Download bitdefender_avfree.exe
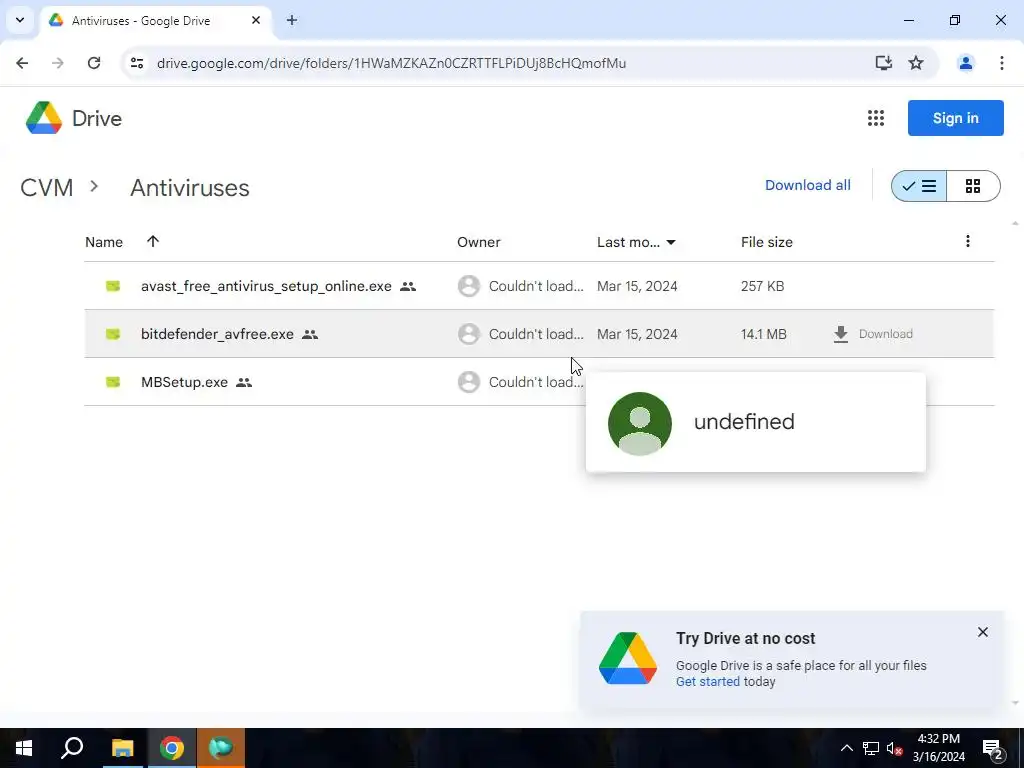 tap(873, 334)
